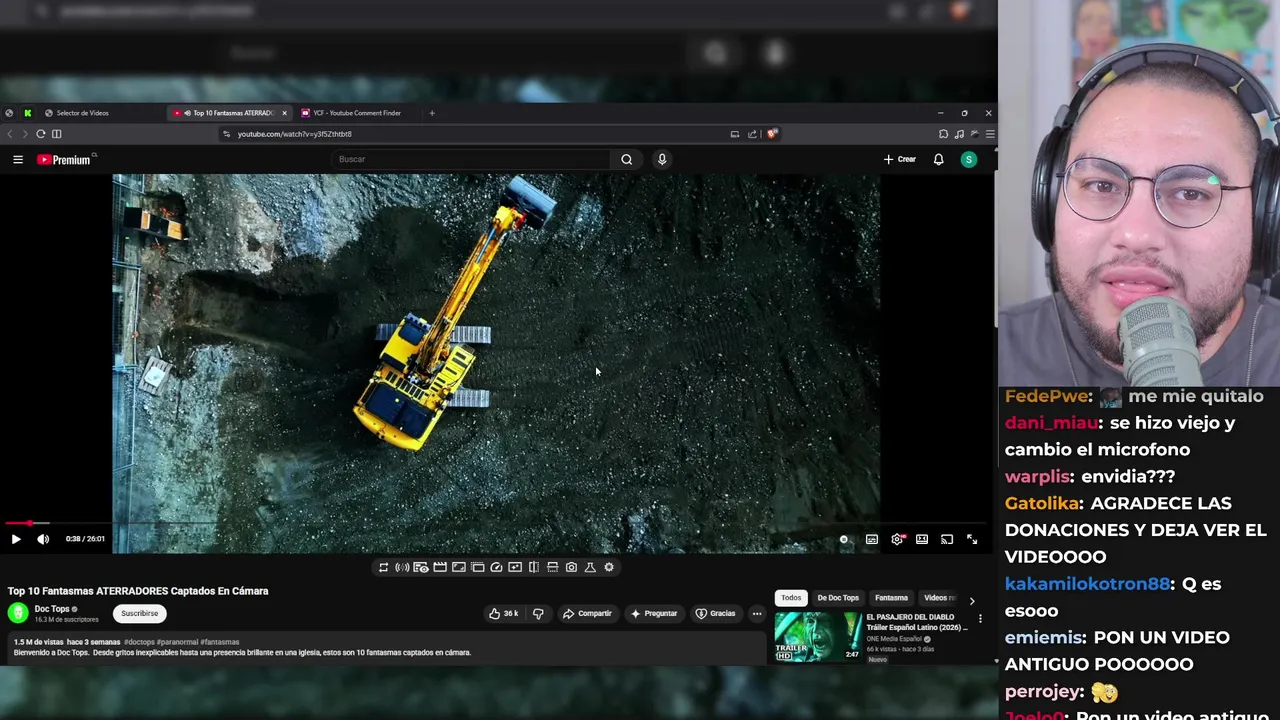Click the #paranormal hashtag
Image resolution: width=1280 pixels, height=720 pixels.
tap(177, 642)
